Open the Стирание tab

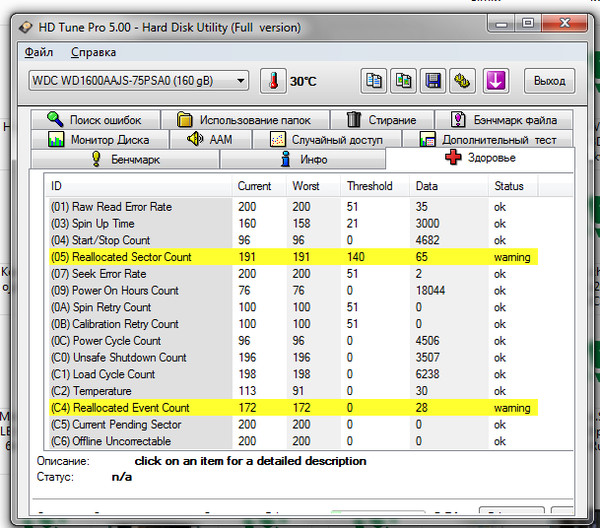[x=381, y=120]
